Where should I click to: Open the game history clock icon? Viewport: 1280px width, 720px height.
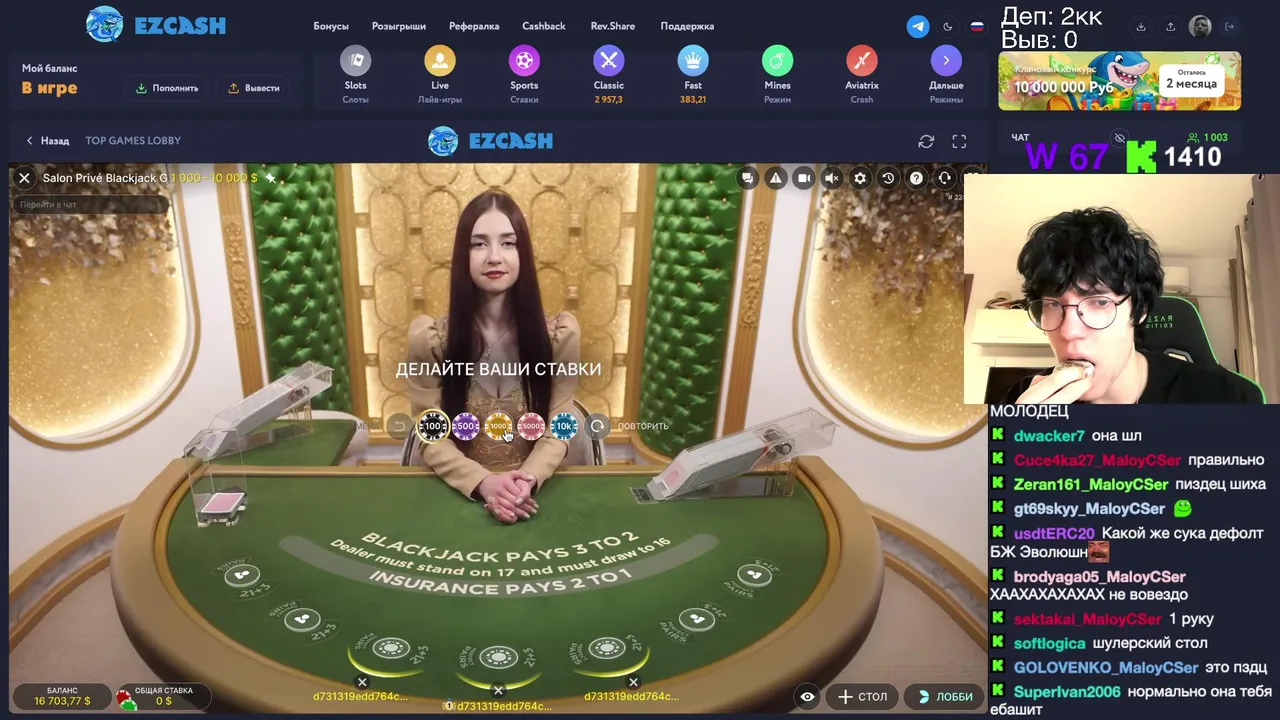point(888,178)
